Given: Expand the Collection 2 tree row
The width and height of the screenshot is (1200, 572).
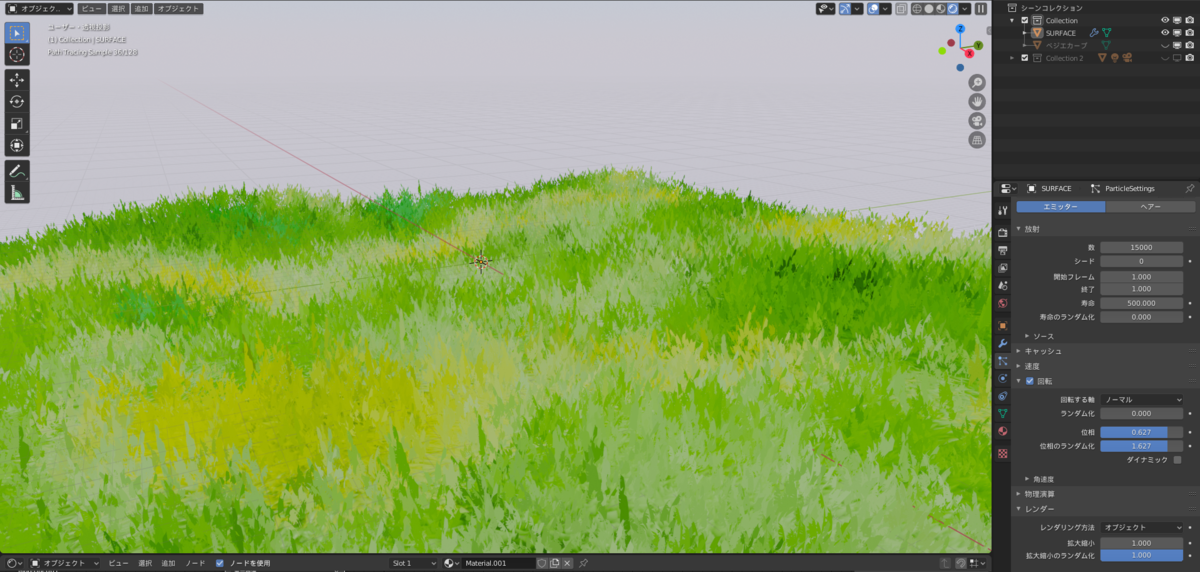Looking at the screenshot, I should tap(1012, 58).
